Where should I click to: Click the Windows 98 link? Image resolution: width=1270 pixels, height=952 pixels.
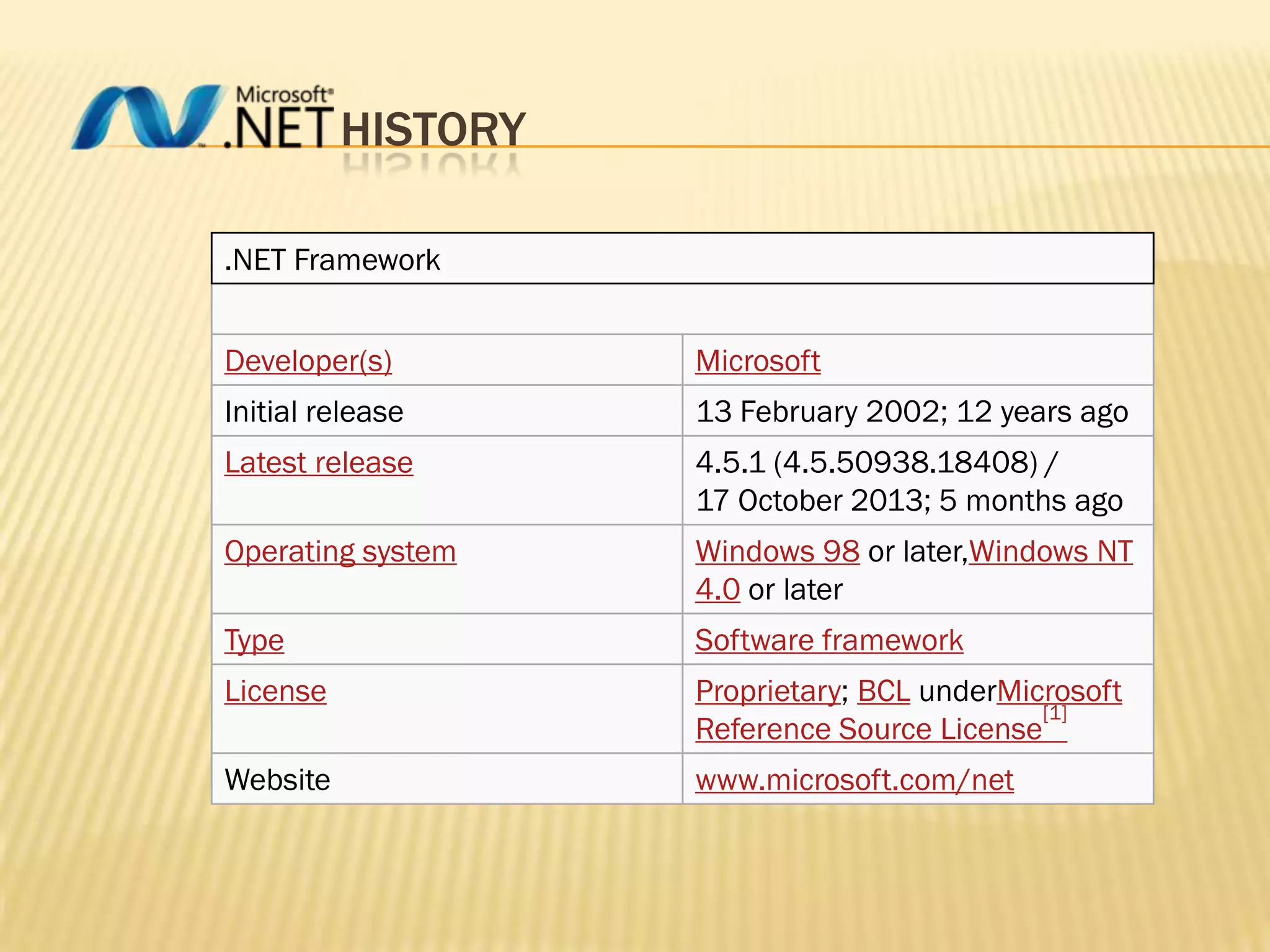click(778, 551)
